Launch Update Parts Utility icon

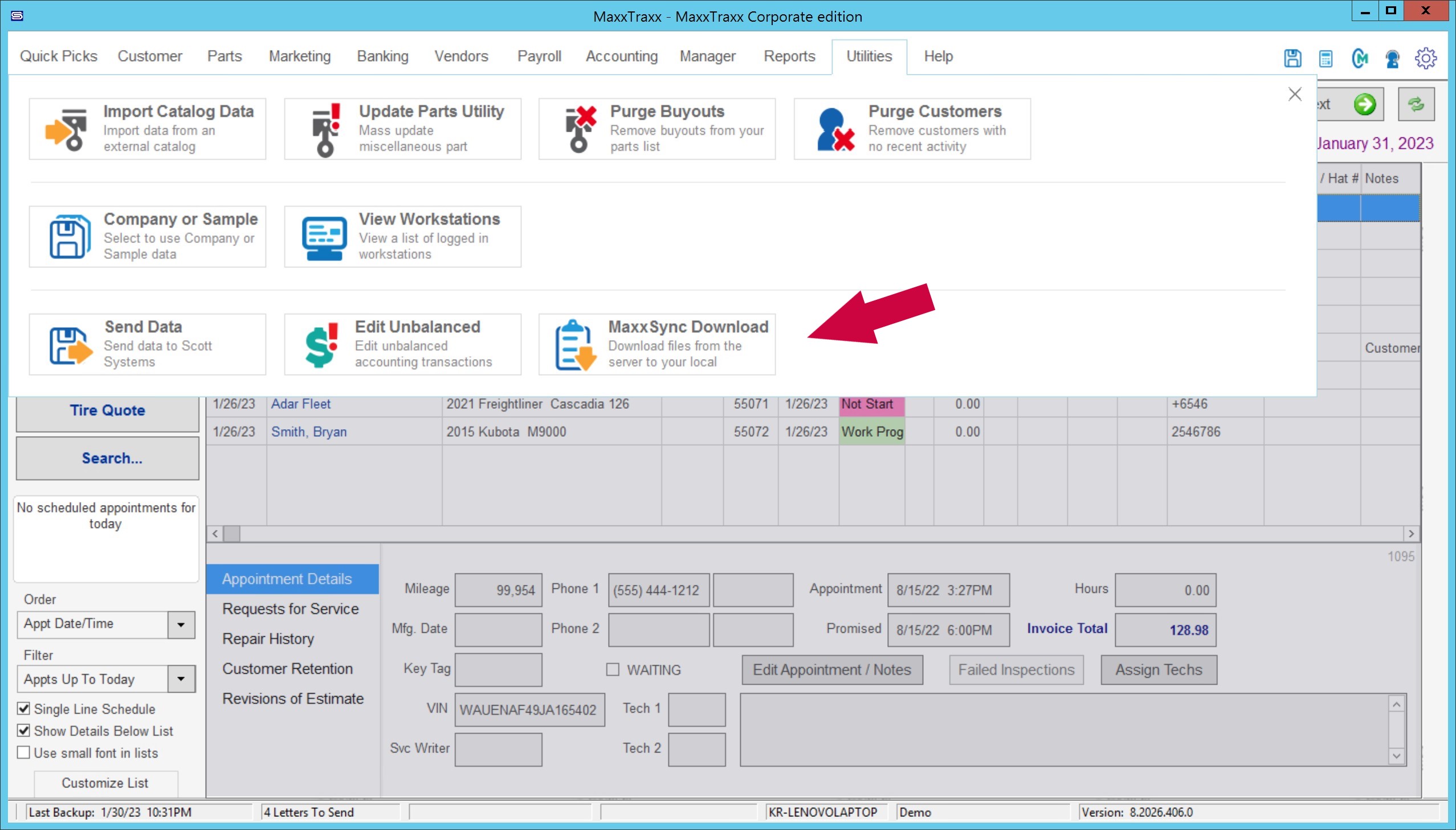point(325,129)
